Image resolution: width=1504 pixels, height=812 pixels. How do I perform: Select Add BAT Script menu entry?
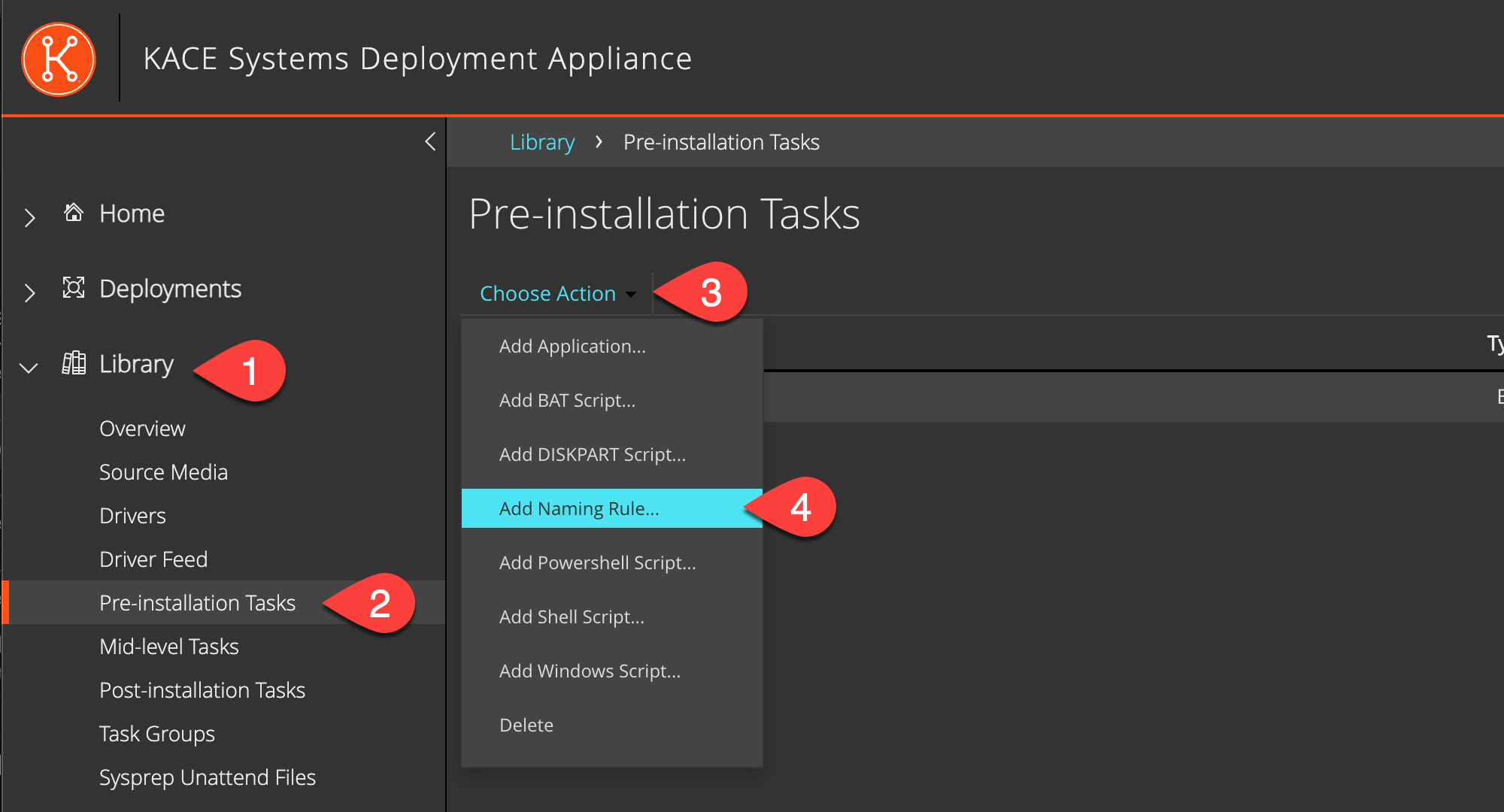(x=567, y=401)
